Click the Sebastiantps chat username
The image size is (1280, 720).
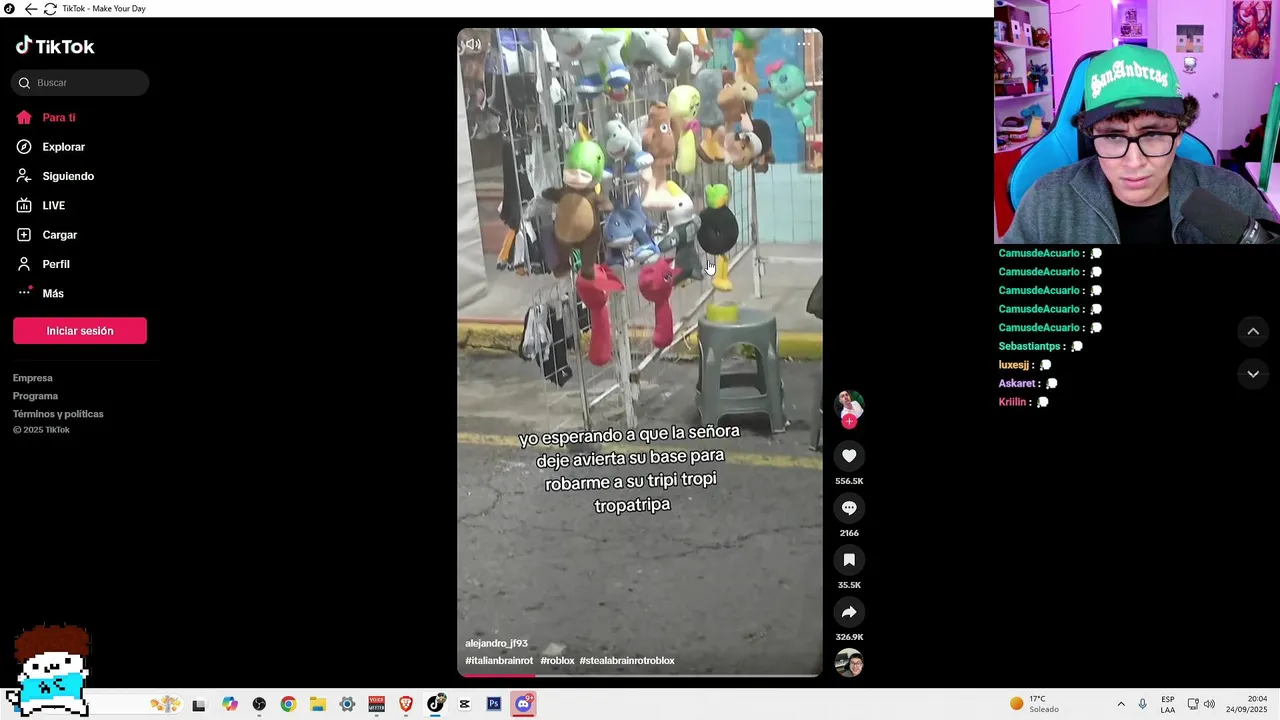[x=1030, y=347]
